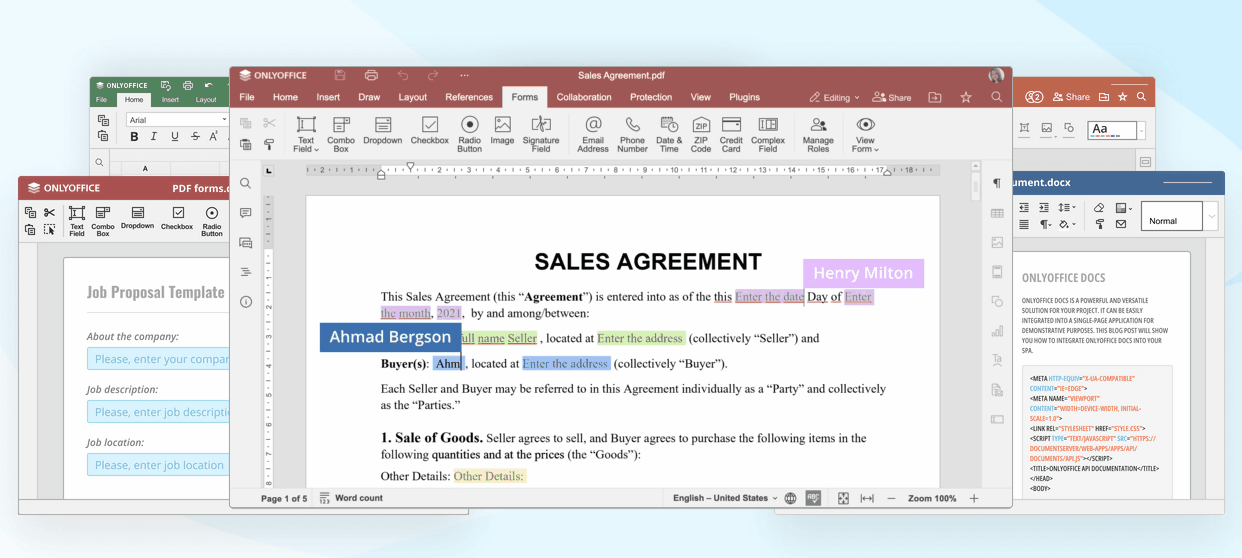Click Share button in Sales Agreement window

point(892,97)
